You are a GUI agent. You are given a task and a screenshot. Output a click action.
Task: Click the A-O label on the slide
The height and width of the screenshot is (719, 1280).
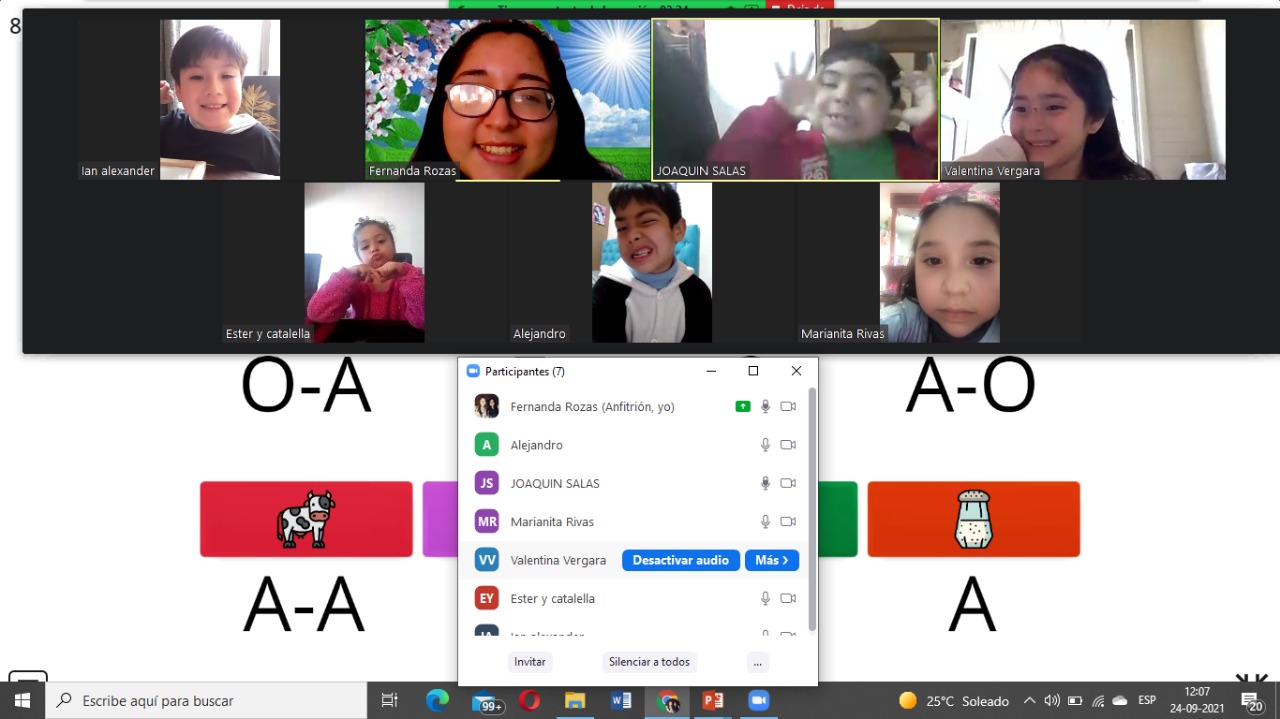click(970, 387)
